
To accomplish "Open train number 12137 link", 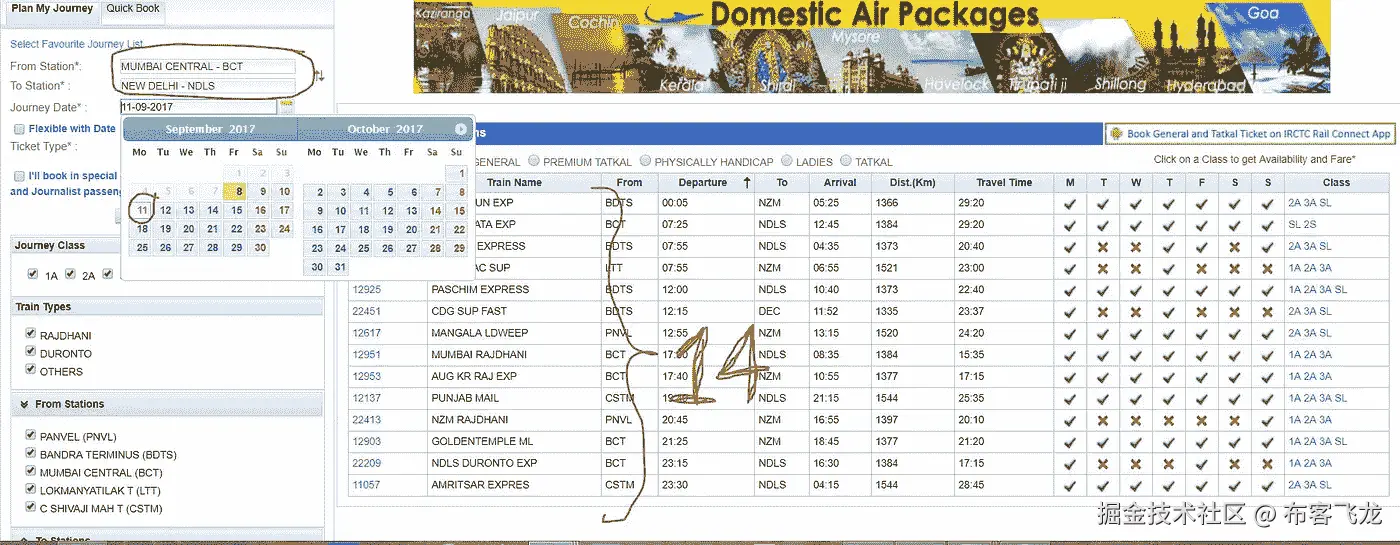I will (366, 398).
